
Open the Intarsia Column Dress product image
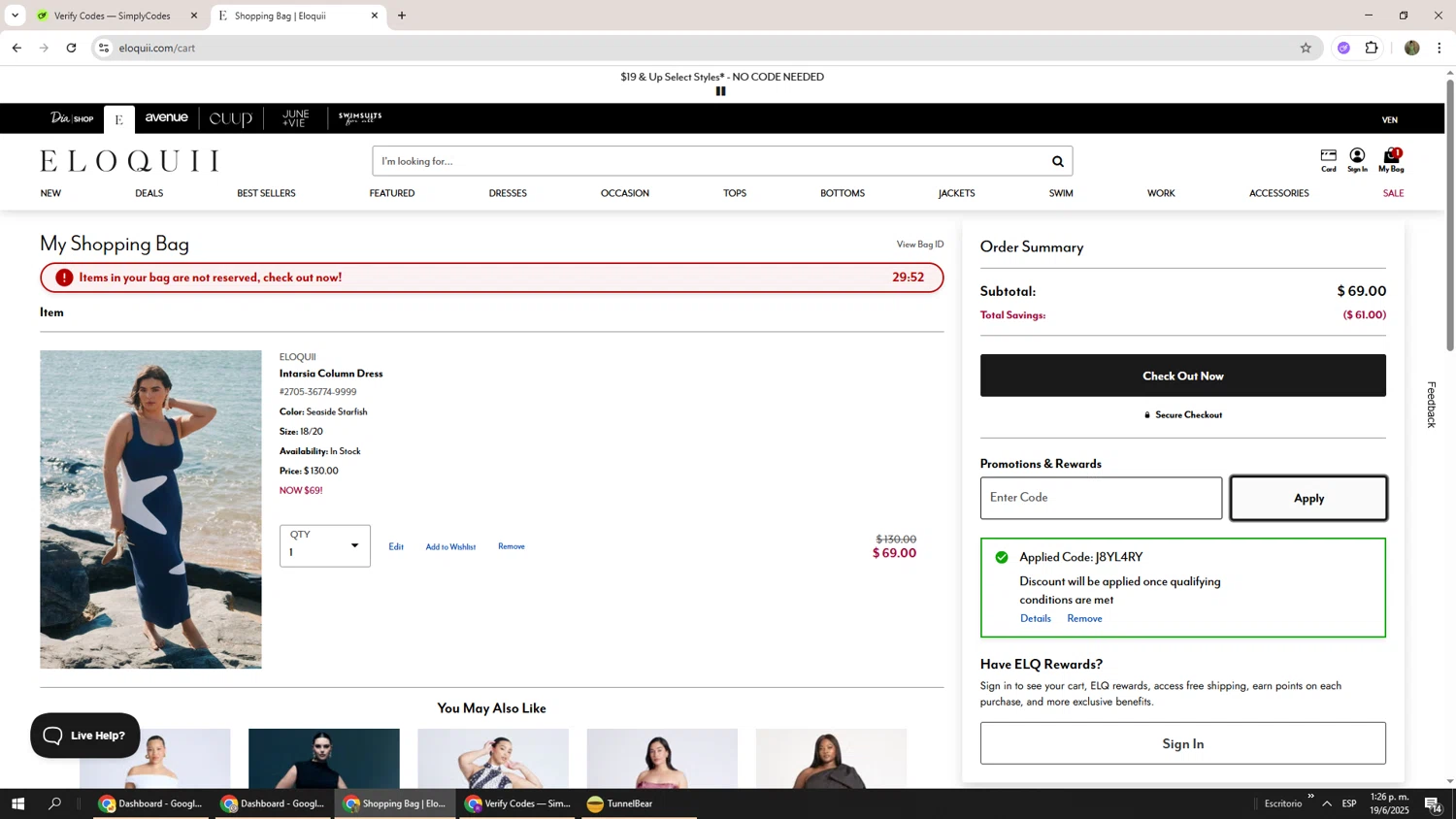coord(150,509)
